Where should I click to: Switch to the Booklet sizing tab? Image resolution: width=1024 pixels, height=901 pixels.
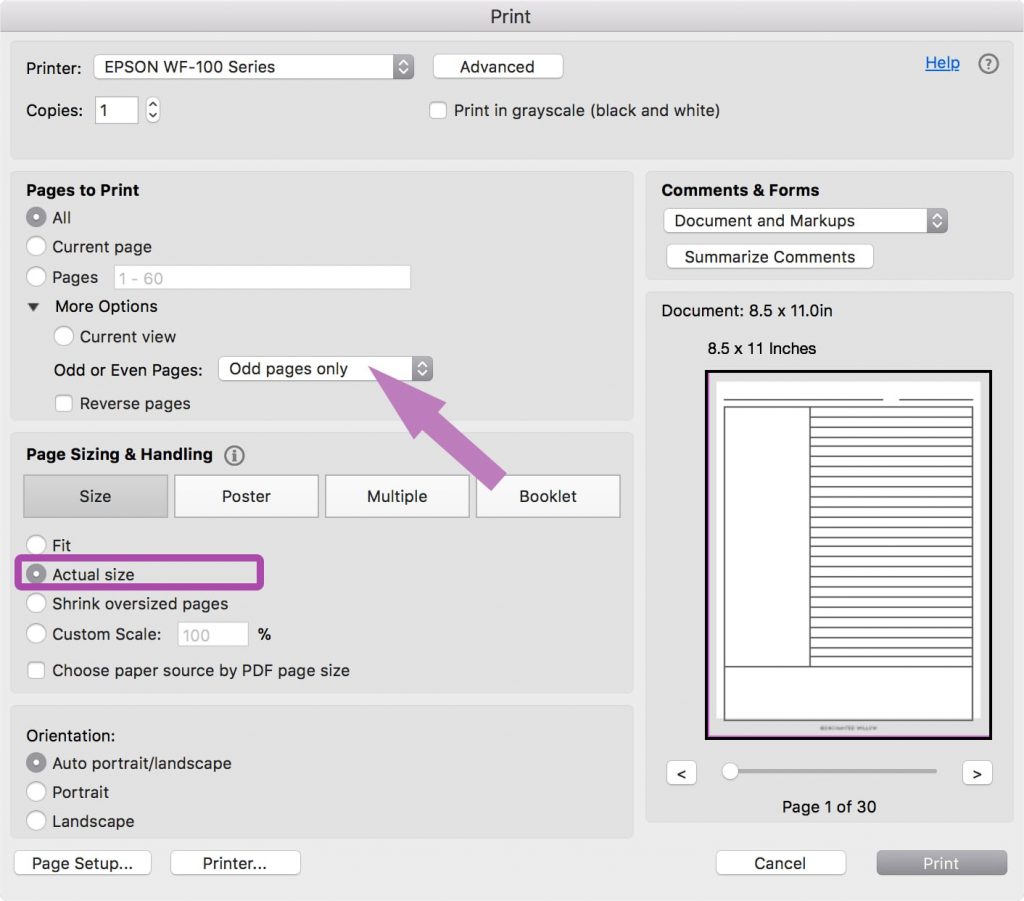548,496
